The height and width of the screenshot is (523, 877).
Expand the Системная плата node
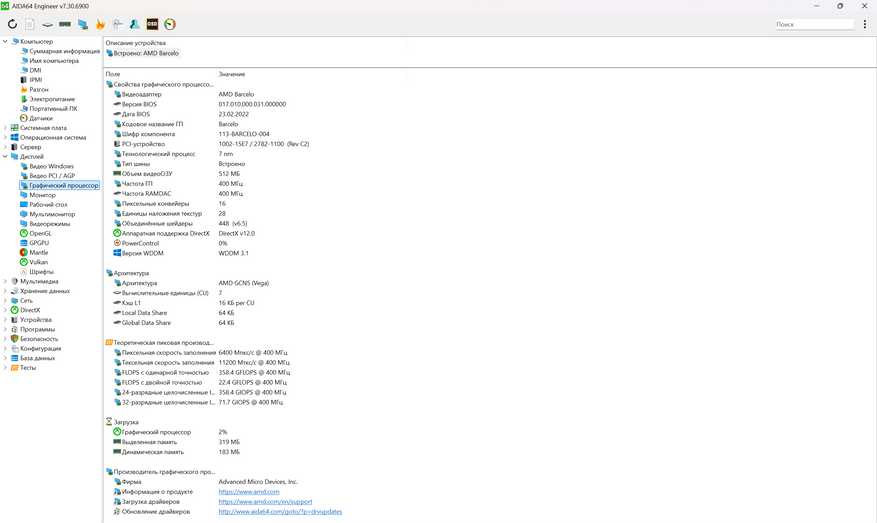pyautogui.click(x=5, y=128)
